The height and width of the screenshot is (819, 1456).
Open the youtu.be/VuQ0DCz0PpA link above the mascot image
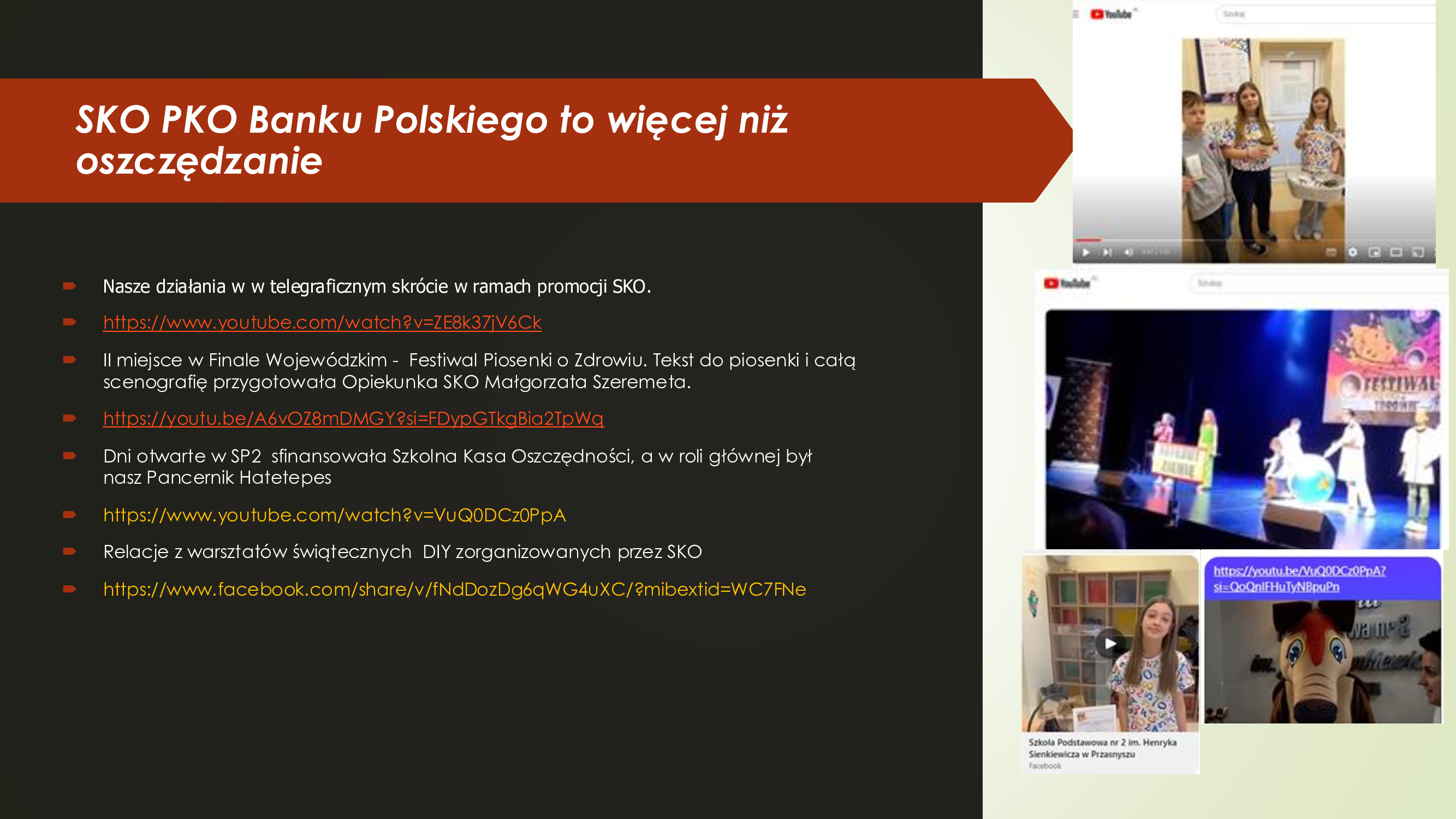pyautogui.click(x=1299, y=578)
